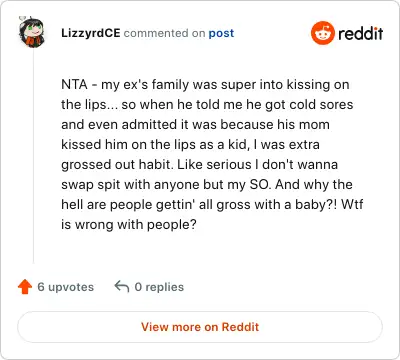Collapse thread via vertical comment line
This screenshot has width=400, height=360.
point(33,156)
